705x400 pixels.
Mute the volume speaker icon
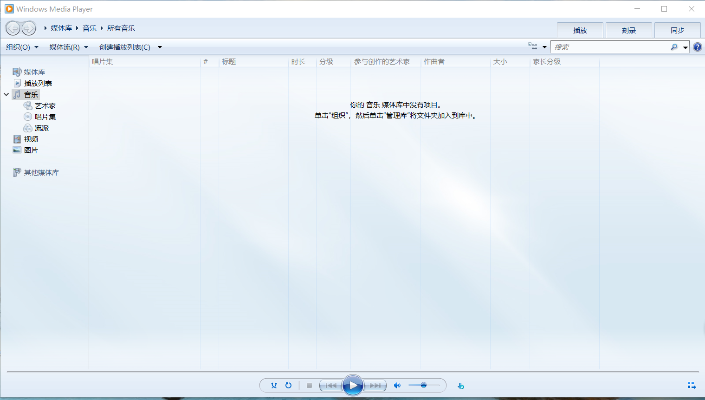(x=397, y=385)
